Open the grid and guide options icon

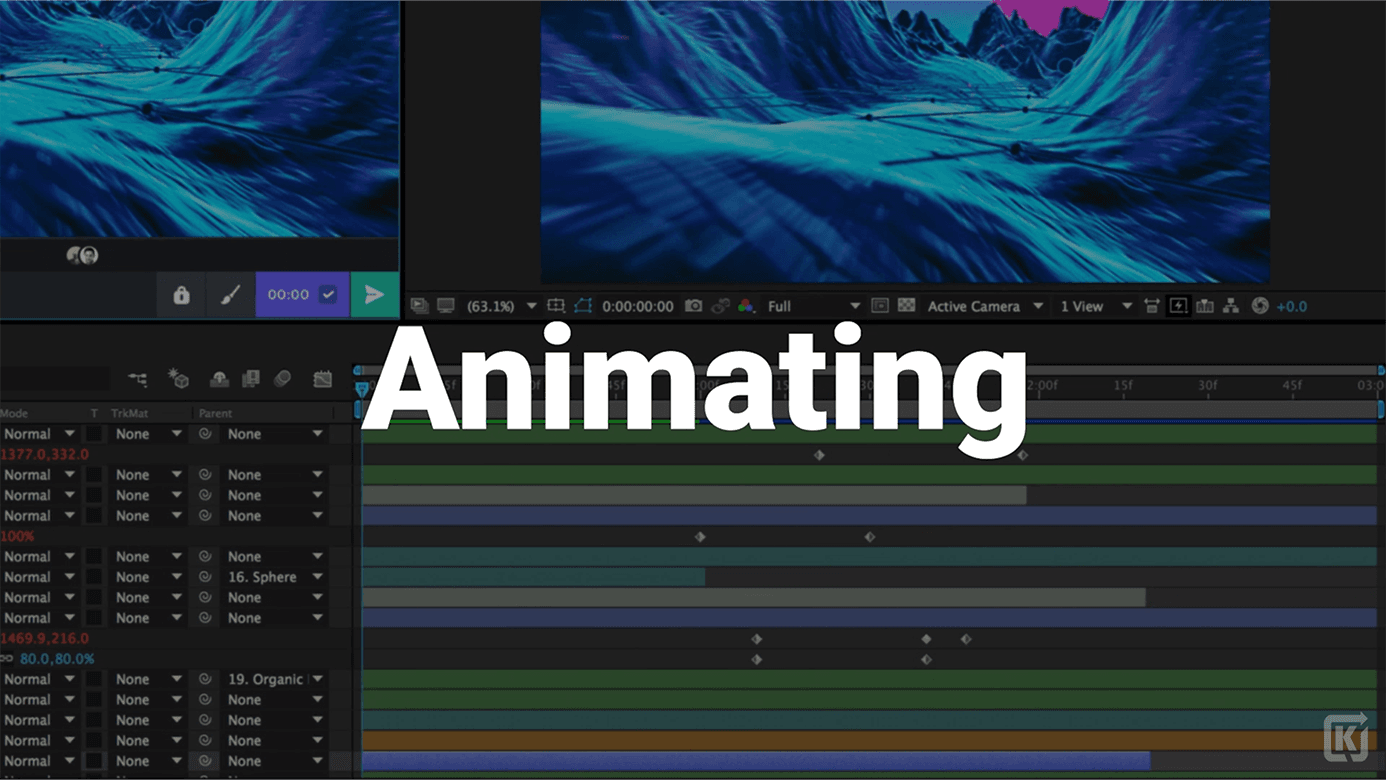pos(556,306)
